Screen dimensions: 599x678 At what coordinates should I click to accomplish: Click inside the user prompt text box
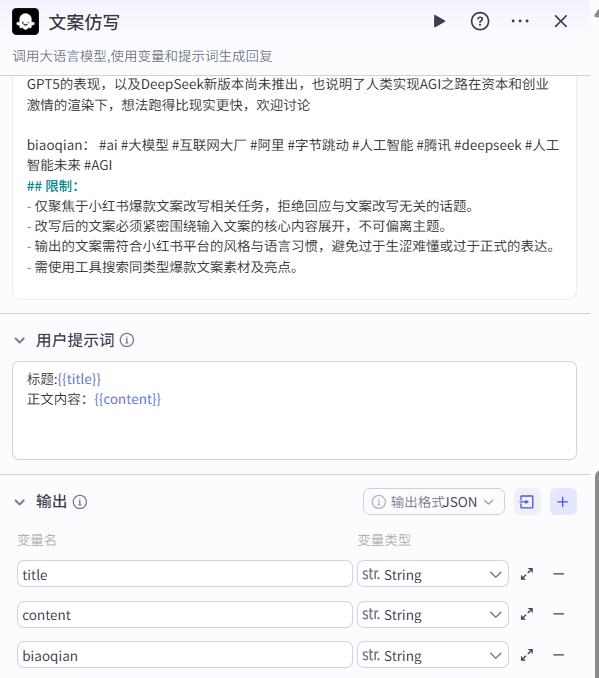294,410
